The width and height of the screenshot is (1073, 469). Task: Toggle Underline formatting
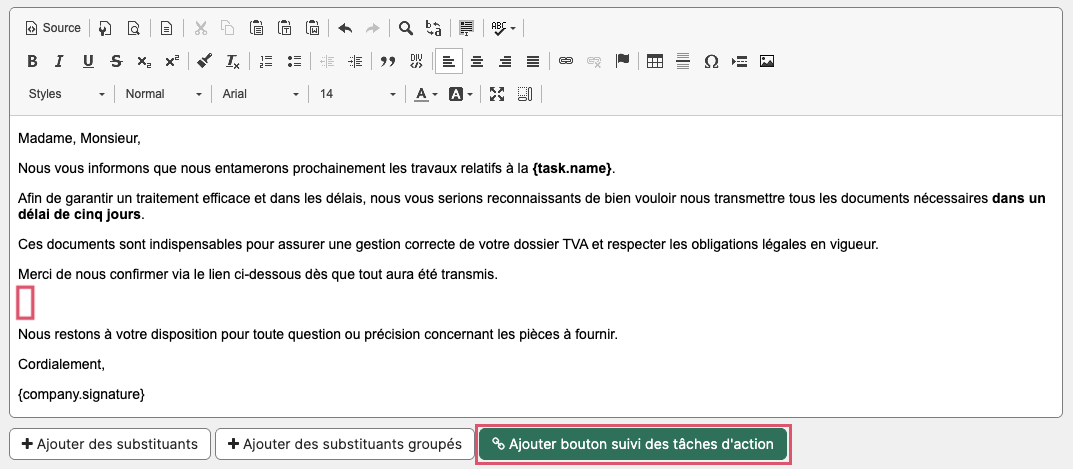coord(88,61)
